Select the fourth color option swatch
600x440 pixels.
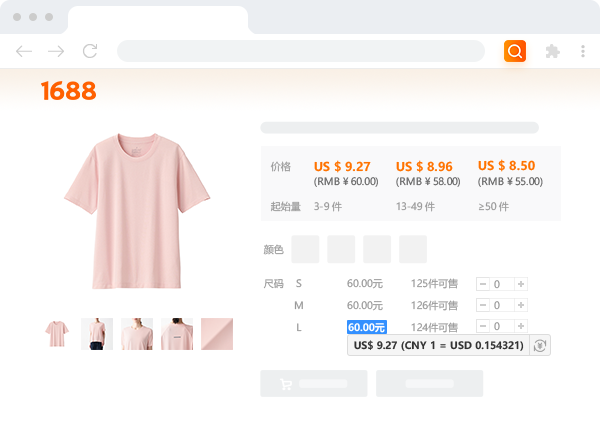click(x=413, y=249)
